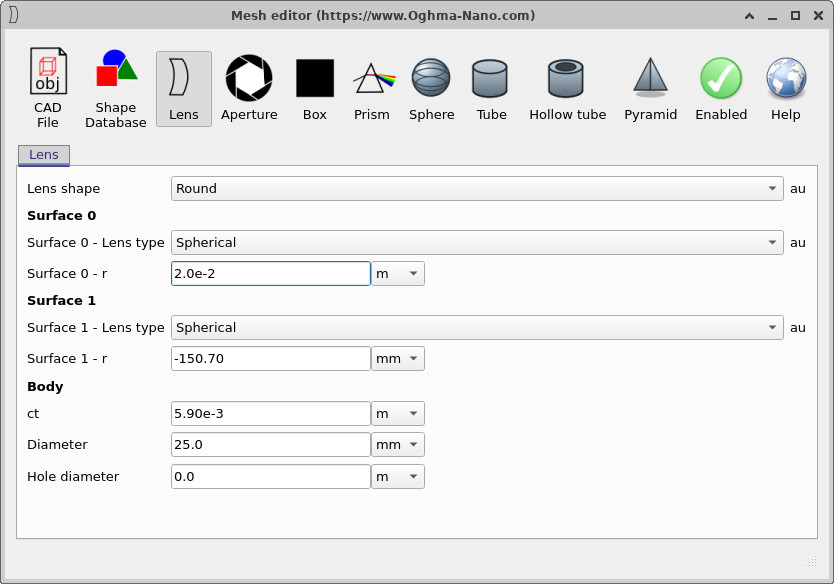Open the Diameter unit selector showing mm
Image resolution: width=834 pixels, height=584 pixels.
[x=397, y=444]
